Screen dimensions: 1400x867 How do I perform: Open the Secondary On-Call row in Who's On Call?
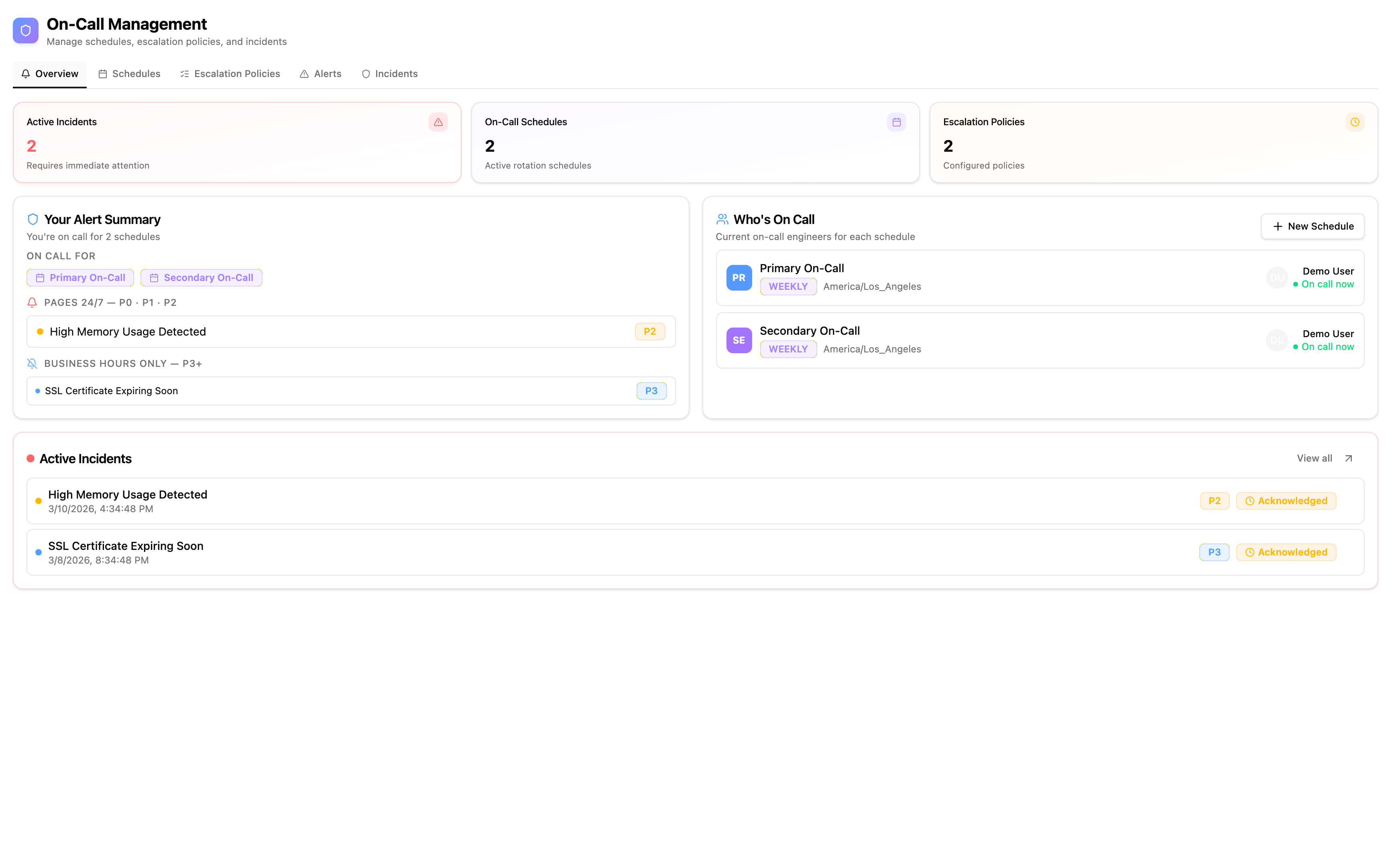1040,340
